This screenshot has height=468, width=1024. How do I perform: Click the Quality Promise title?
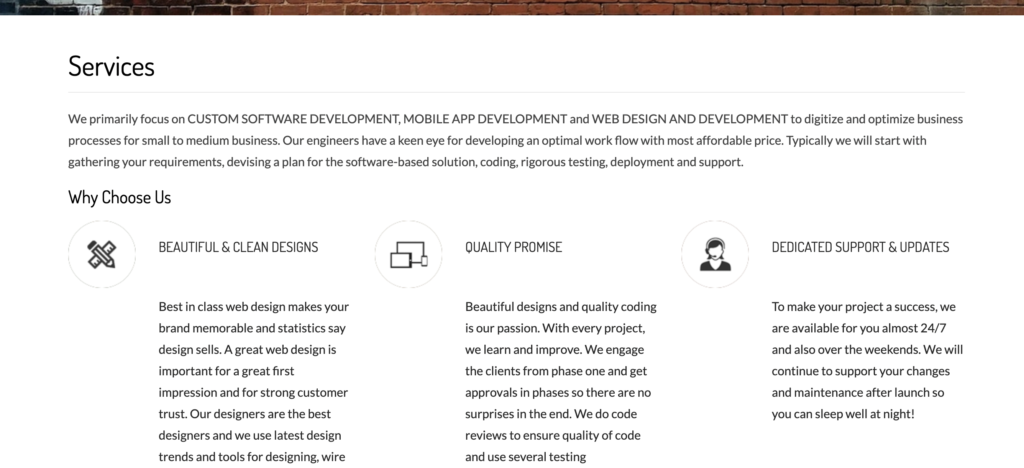[513, 247]
